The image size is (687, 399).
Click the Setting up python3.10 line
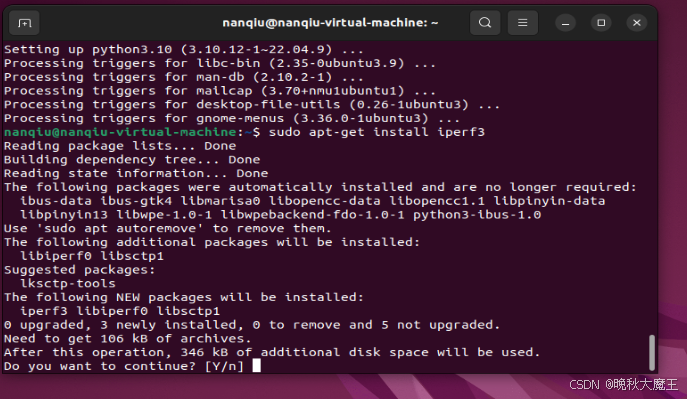(x=184, y=49)
